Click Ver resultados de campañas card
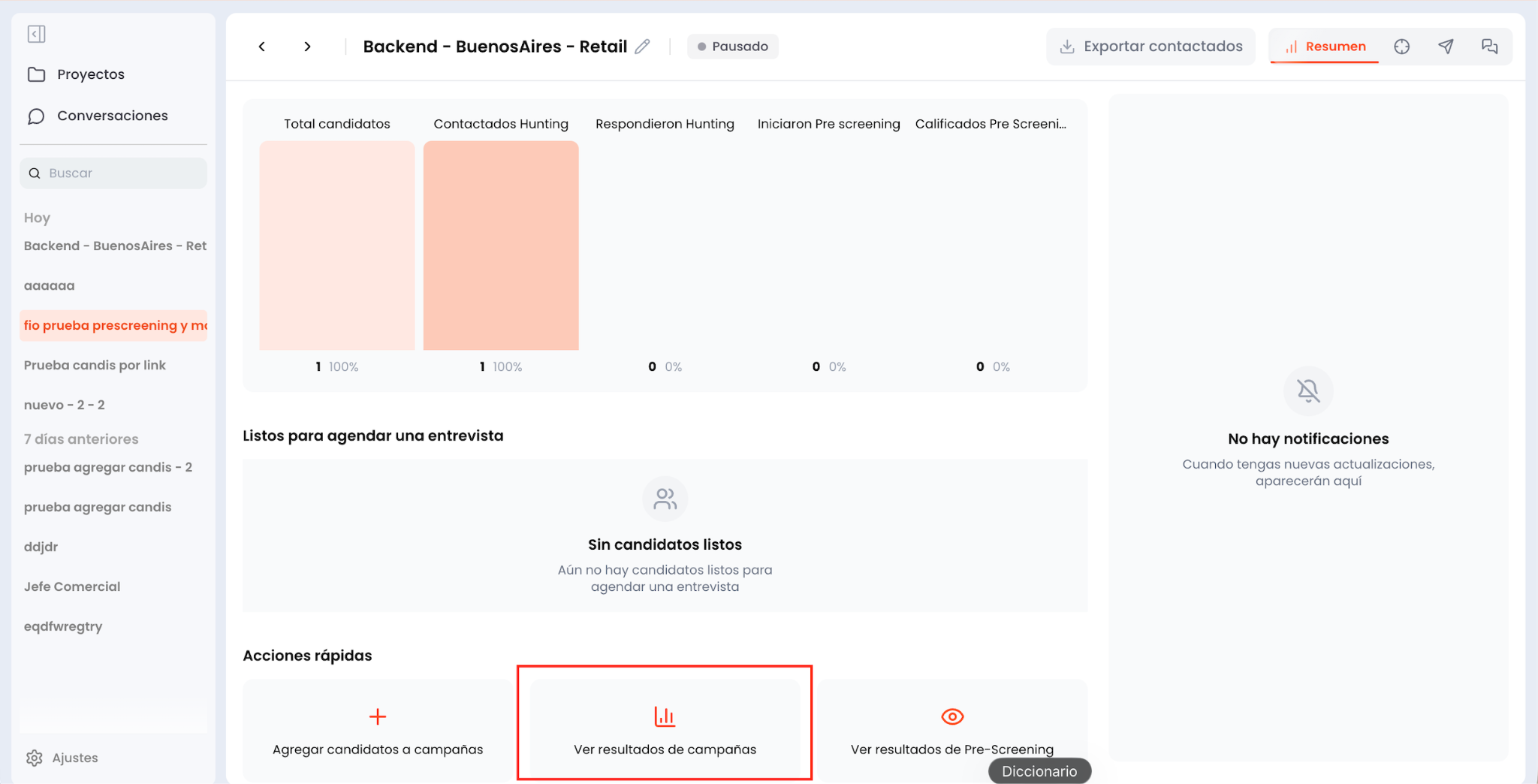Screen dimensions: 1538x784 point(665,730)
